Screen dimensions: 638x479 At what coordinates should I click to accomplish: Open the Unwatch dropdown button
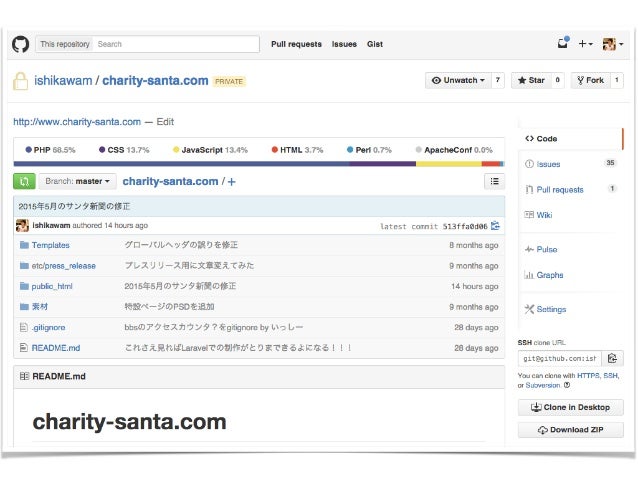click(458, 80)
